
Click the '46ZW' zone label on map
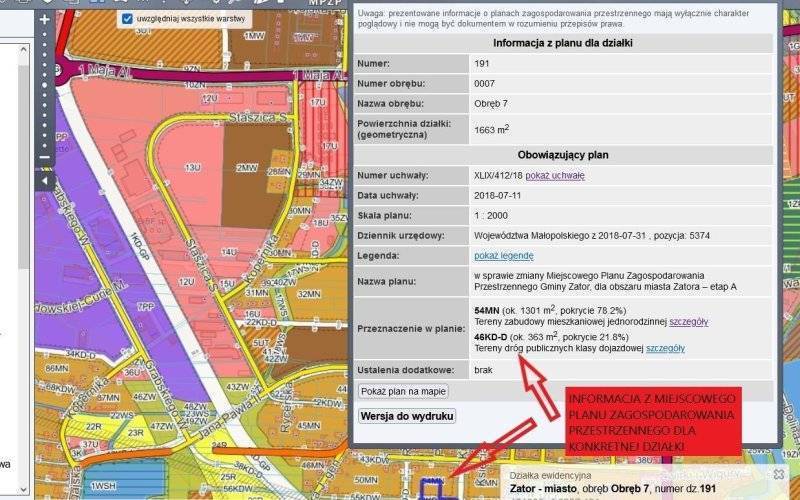(145, 396)
